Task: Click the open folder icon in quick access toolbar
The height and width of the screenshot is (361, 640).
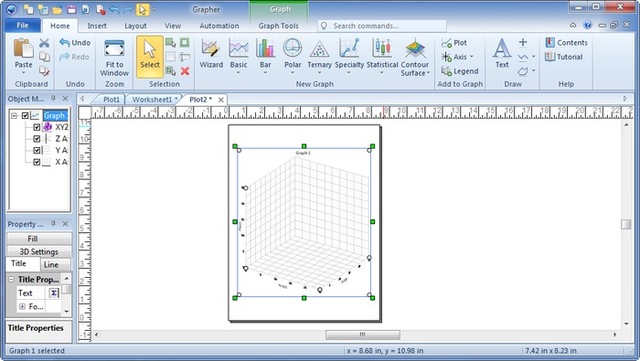Action: (x=57, y=9)
